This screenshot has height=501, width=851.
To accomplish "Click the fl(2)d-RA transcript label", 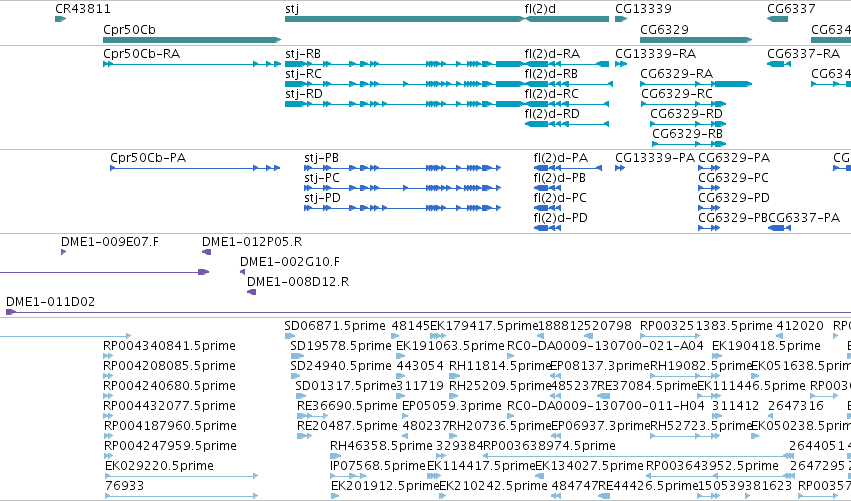I will click(x=552, y=54).
